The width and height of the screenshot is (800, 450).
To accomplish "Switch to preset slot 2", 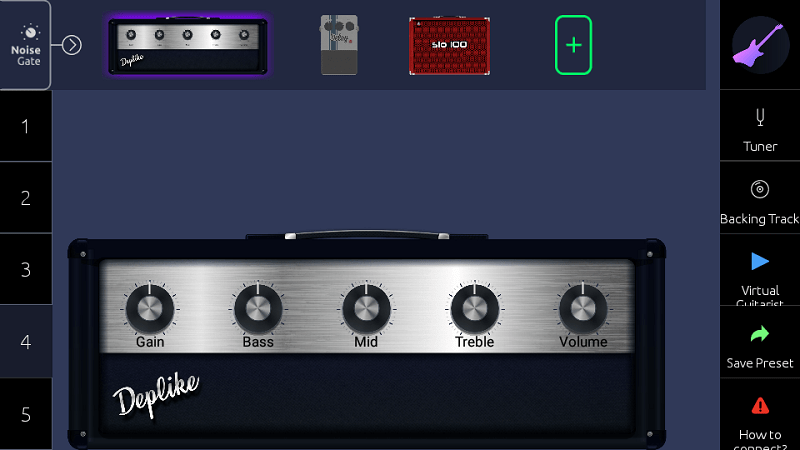I will coord(26,198).
